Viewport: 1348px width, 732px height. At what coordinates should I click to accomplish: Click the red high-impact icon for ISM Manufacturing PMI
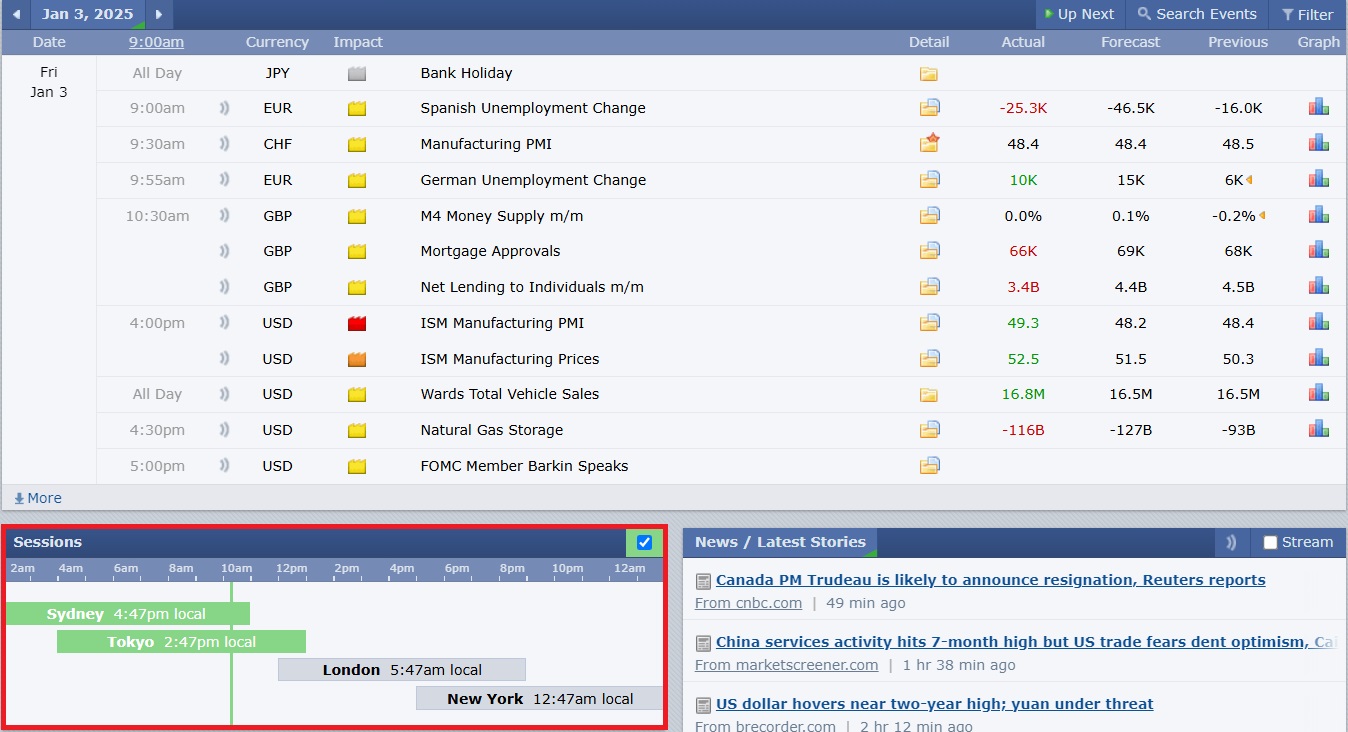click(357, 323)
